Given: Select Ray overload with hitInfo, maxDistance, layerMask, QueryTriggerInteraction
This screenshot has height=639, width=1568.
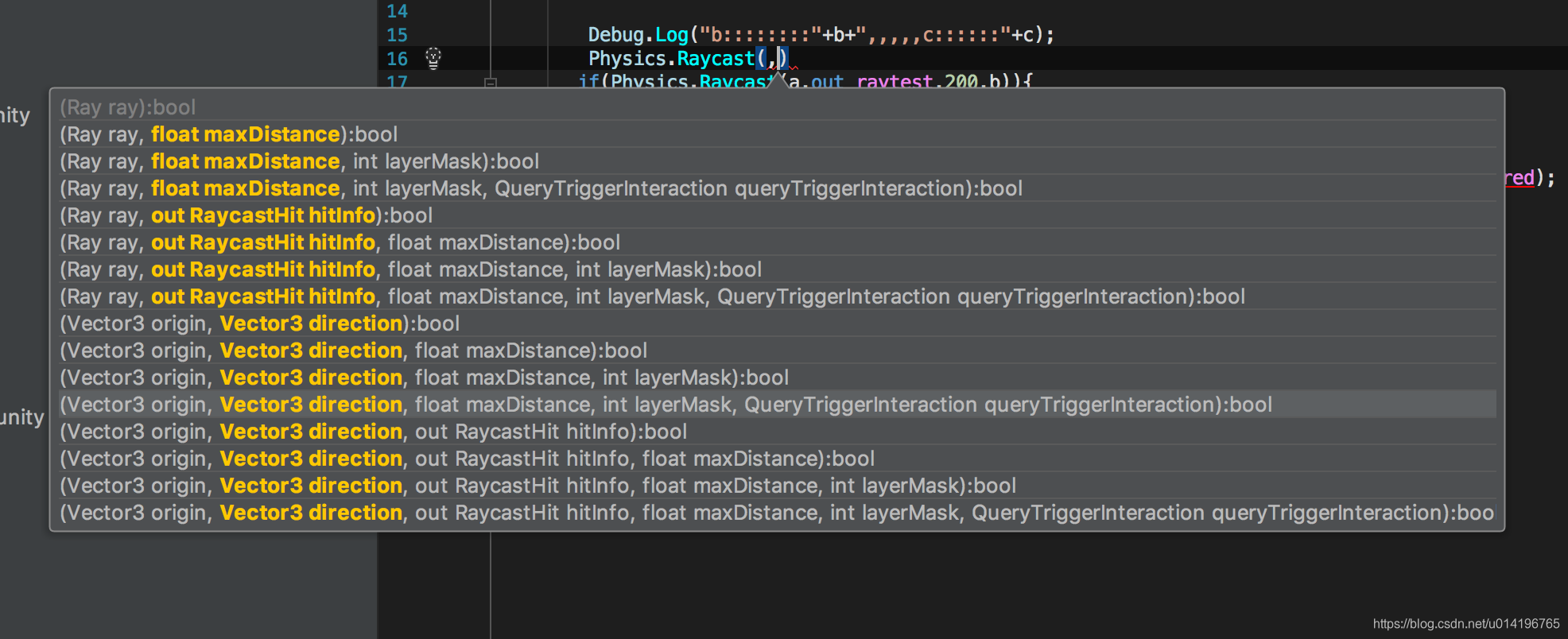Looking at the screenshot, I should [x=778, y=296].
